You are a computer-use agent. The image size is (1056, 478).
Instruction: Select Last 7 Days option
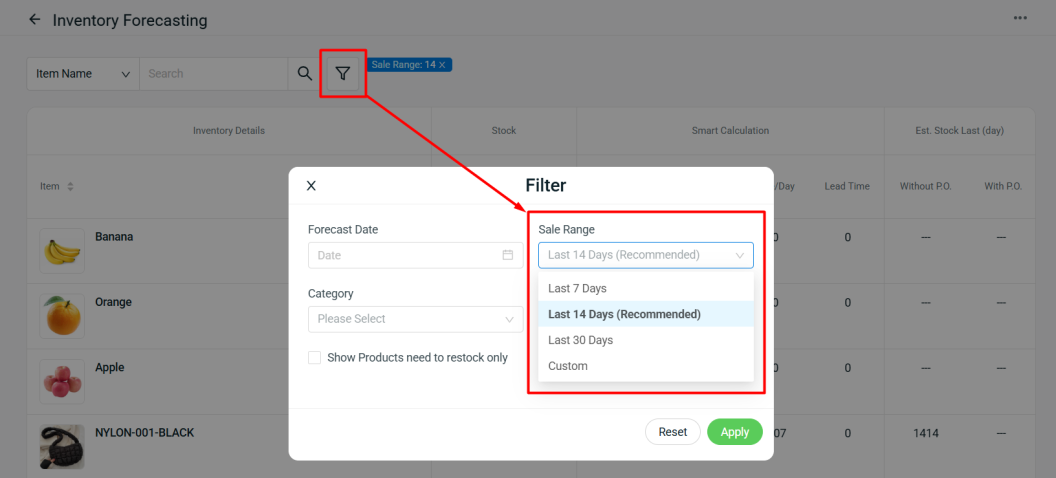(x=577, y=288)
